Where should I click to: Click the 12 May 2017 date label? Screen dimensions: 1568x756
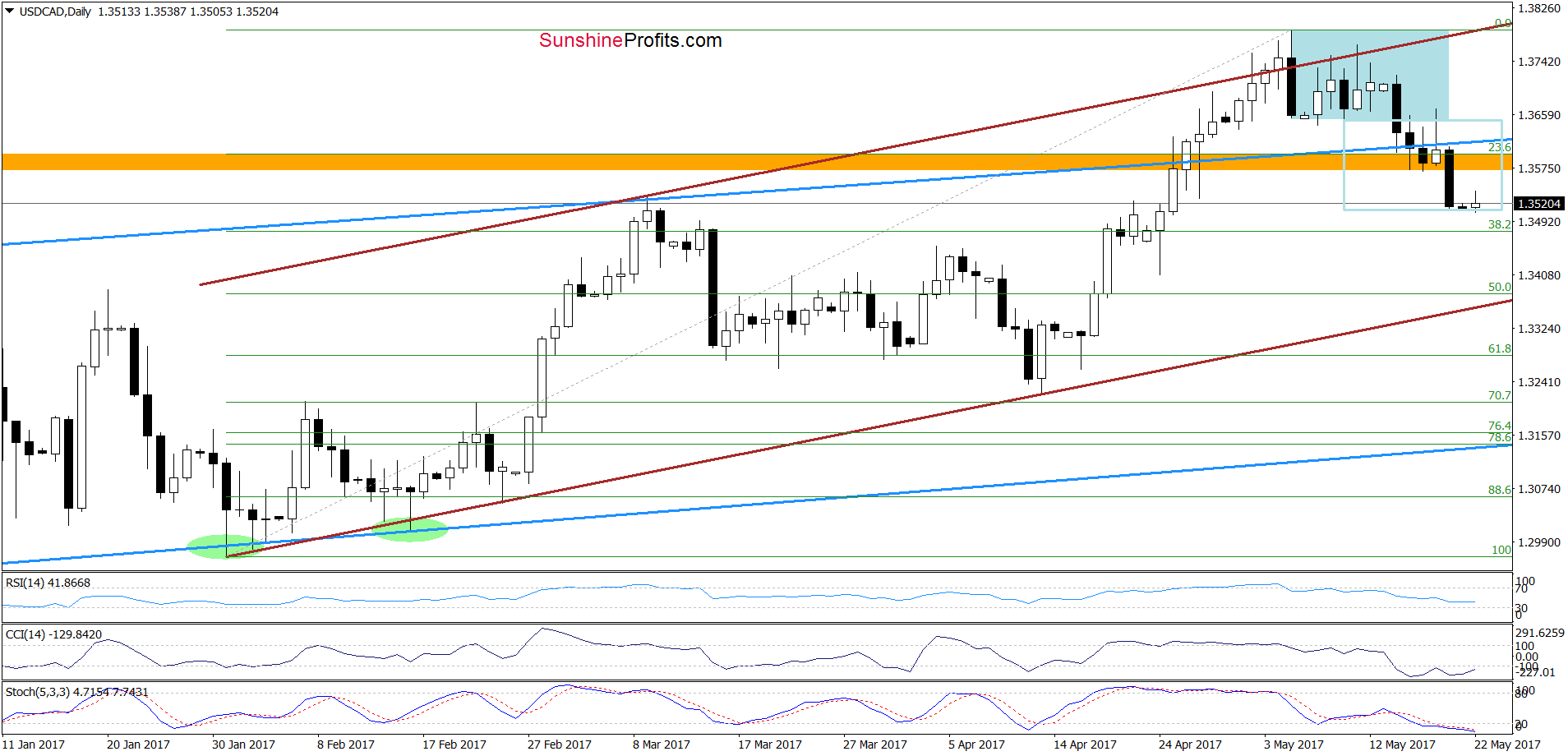click(x=1402, y=744)
